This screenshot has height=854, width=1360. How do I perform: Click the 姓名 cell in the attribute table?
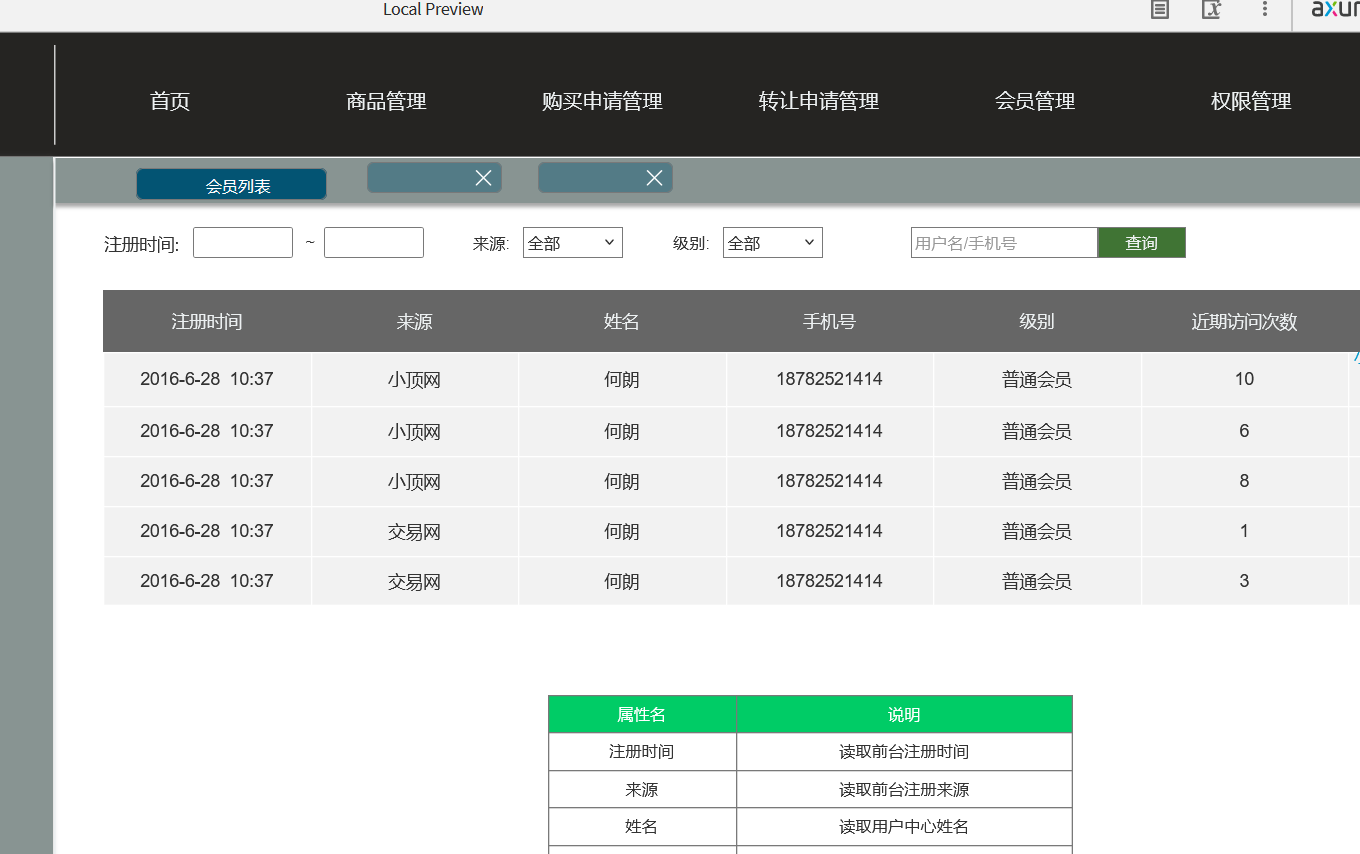[x=642, y=827]
